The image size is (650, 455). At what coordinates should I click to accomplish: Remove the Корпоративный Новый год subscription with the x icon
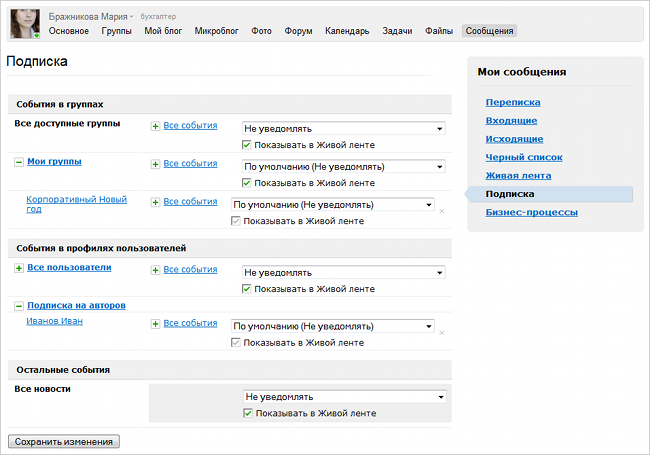442,211
